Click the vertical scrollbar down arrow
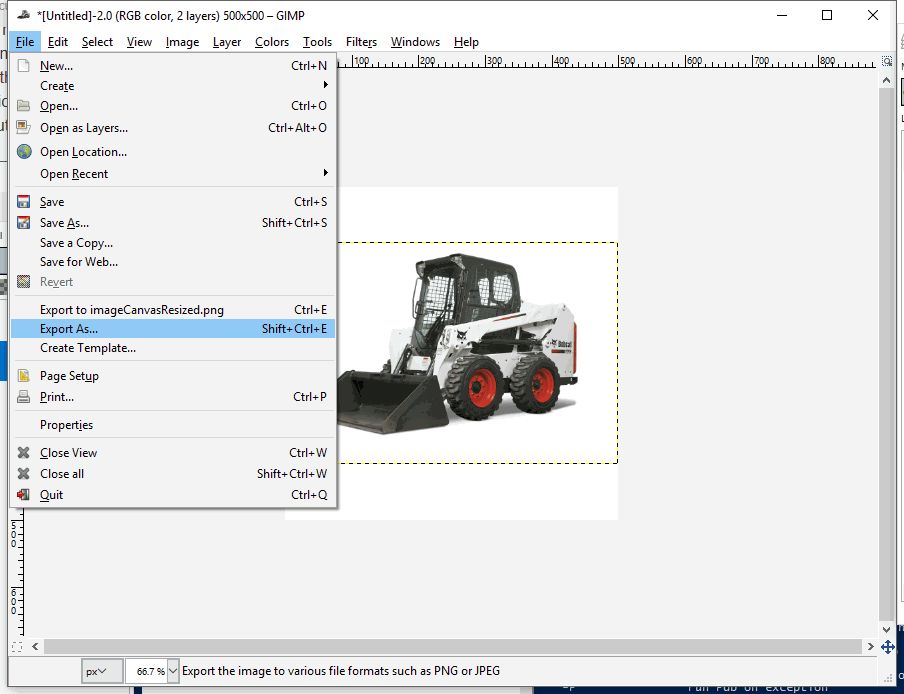 point(887,629)
